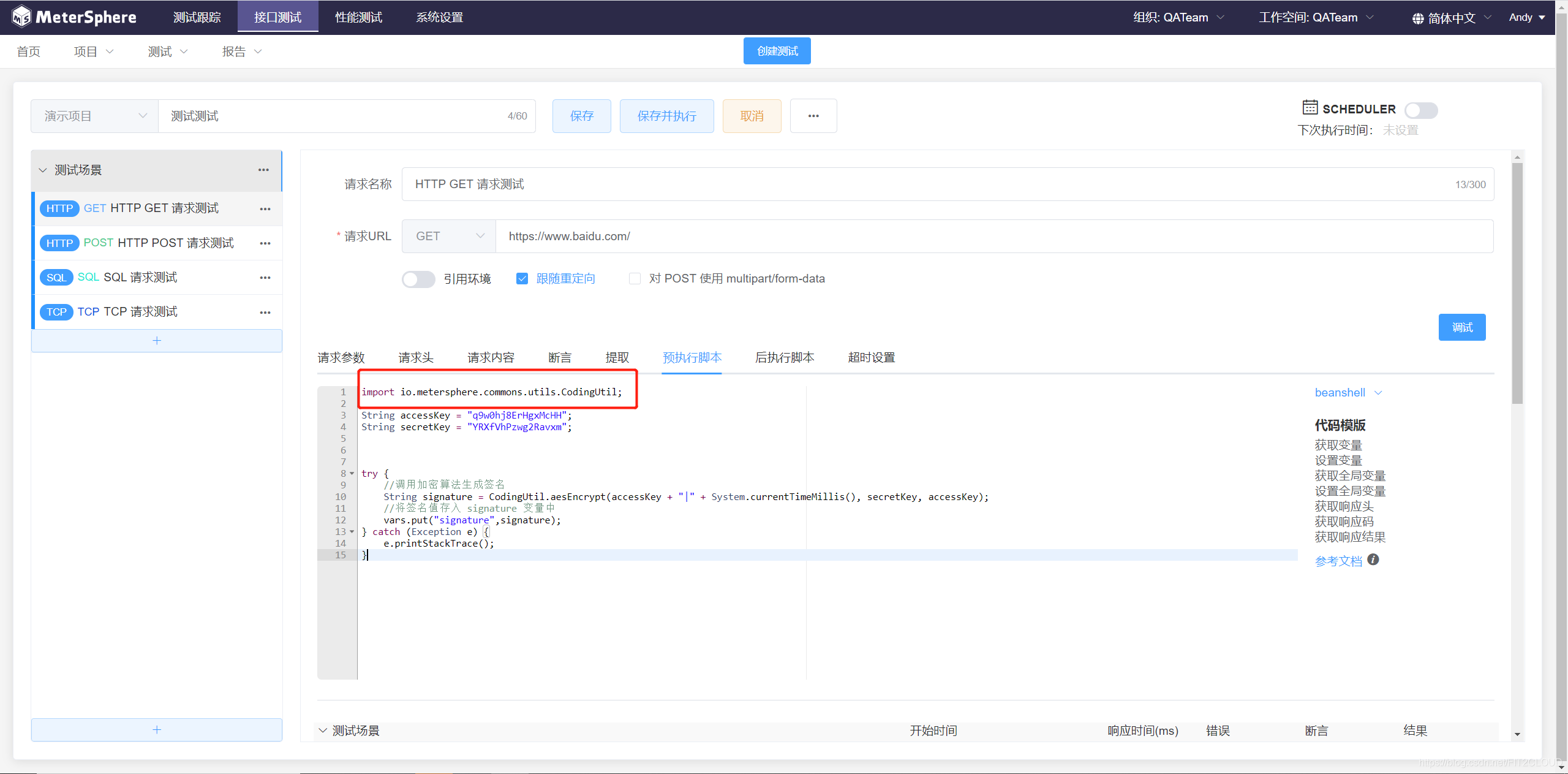
Task: Open more options for HTTP POST request
Action: [265, 243]
